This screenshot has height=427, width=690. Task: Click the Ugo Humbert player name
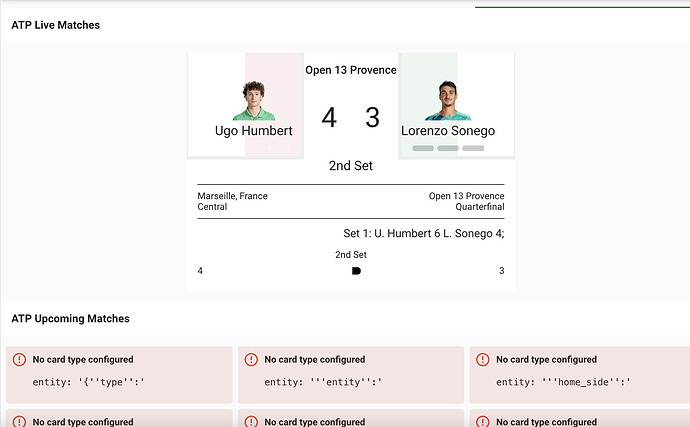[254, 130]
